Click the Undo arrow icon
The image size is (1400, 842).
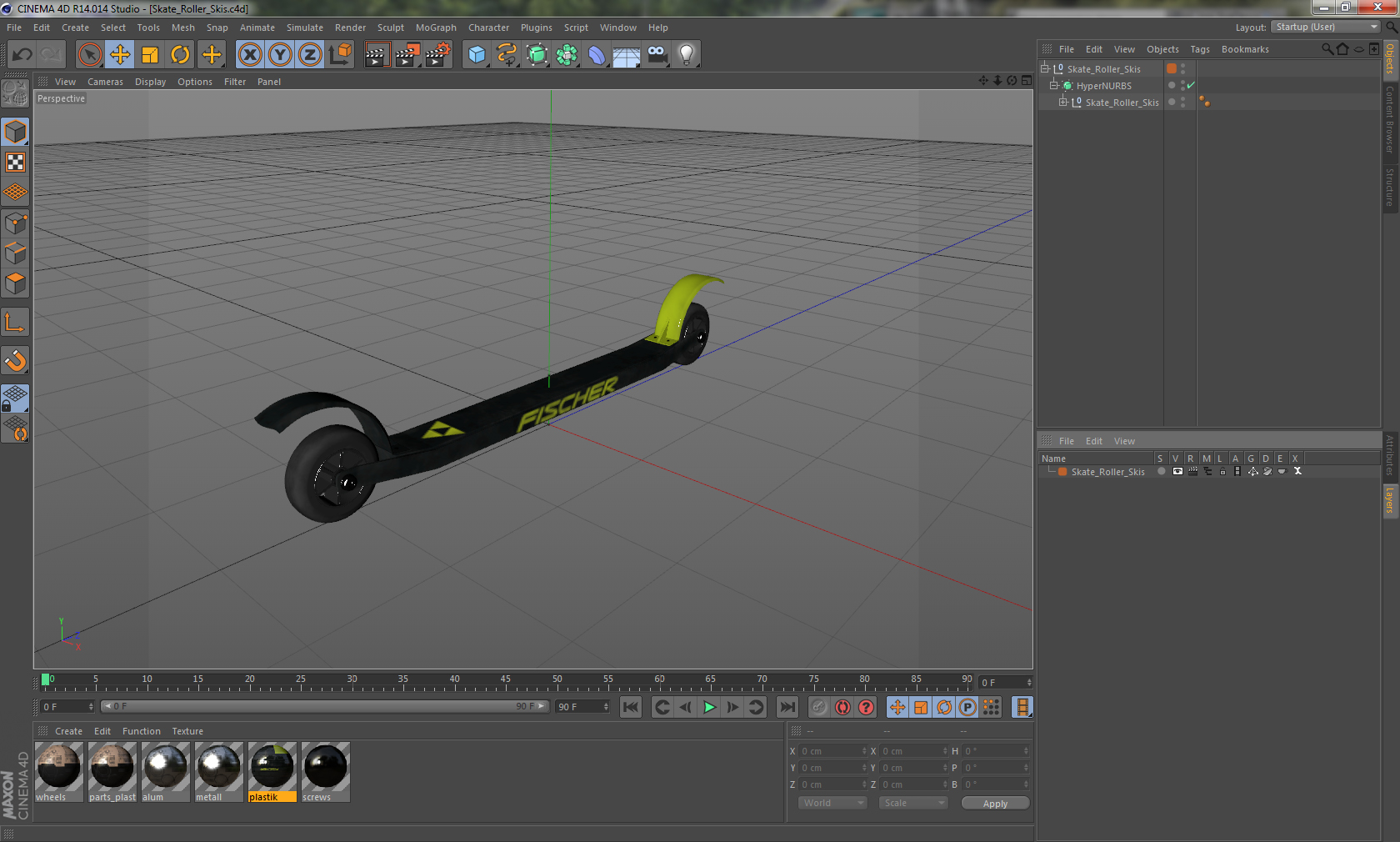(x=22, y=55)
